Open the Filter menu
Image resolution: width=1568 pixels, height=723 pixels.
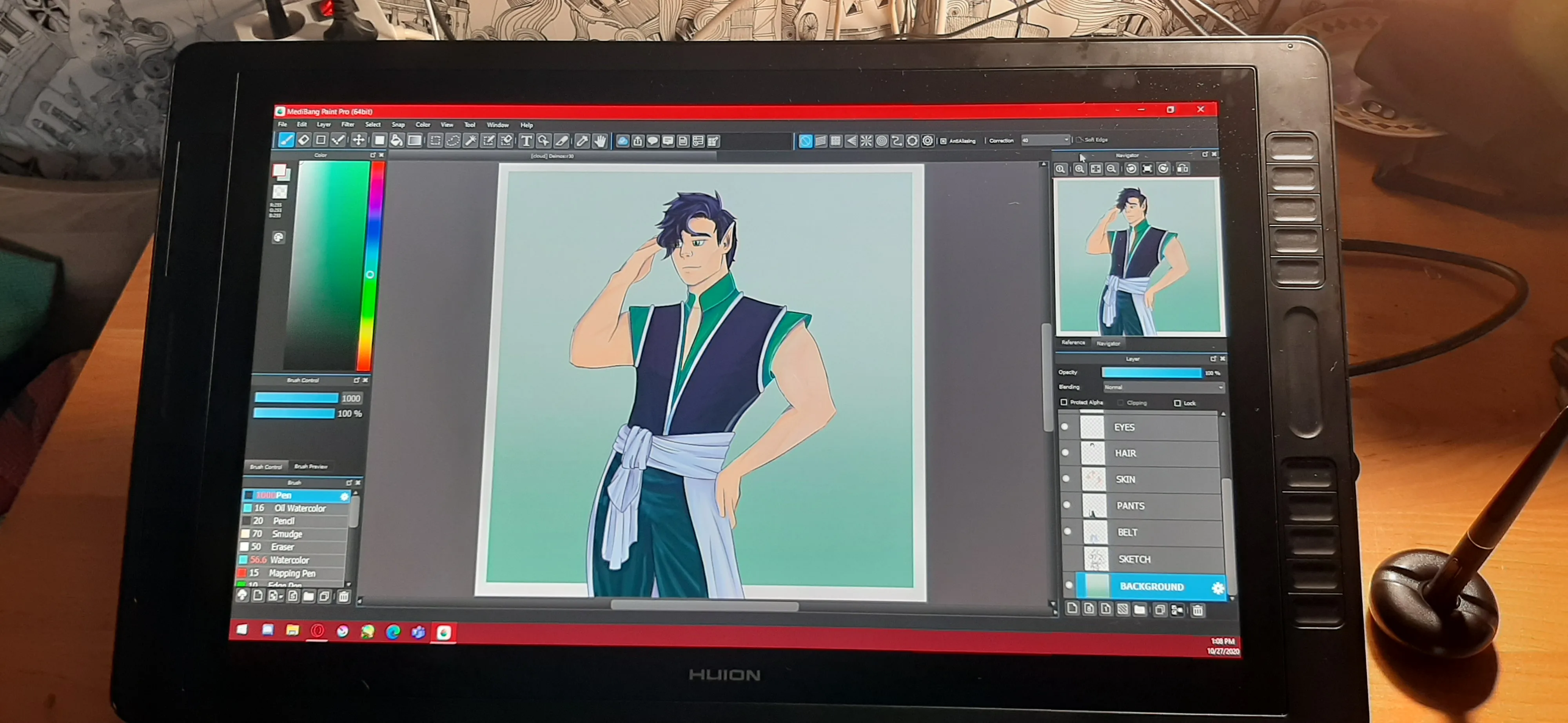pos(348,124)
